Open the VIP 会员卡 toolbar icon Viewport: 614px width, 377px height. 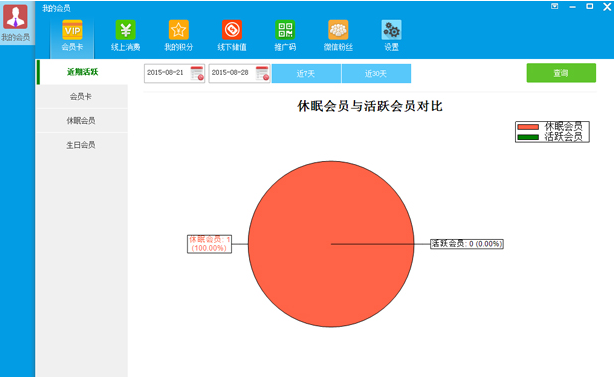[72, 30]
